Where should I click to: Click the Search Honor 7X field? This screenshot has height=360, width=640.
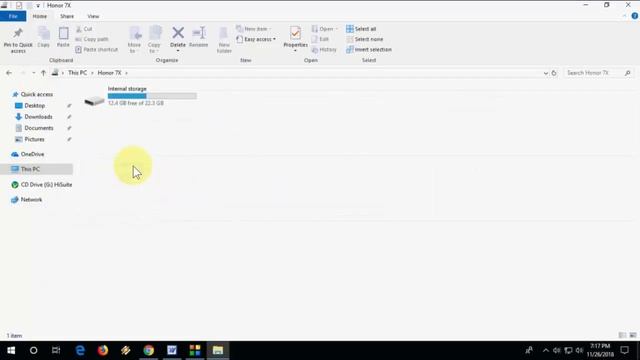point(598,73)
